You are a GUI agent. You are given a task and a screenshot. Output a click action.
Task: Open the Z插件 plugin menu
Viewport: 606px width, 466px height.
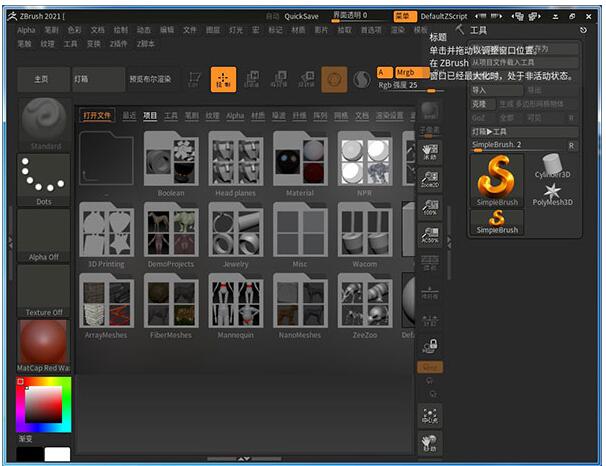tap(118, 44)
